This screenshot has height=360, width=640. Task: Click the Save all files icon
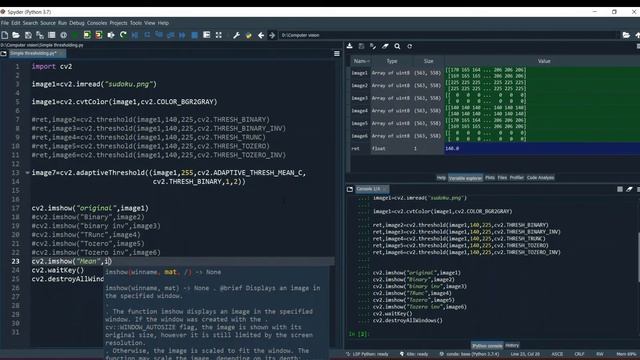[40, 36]
